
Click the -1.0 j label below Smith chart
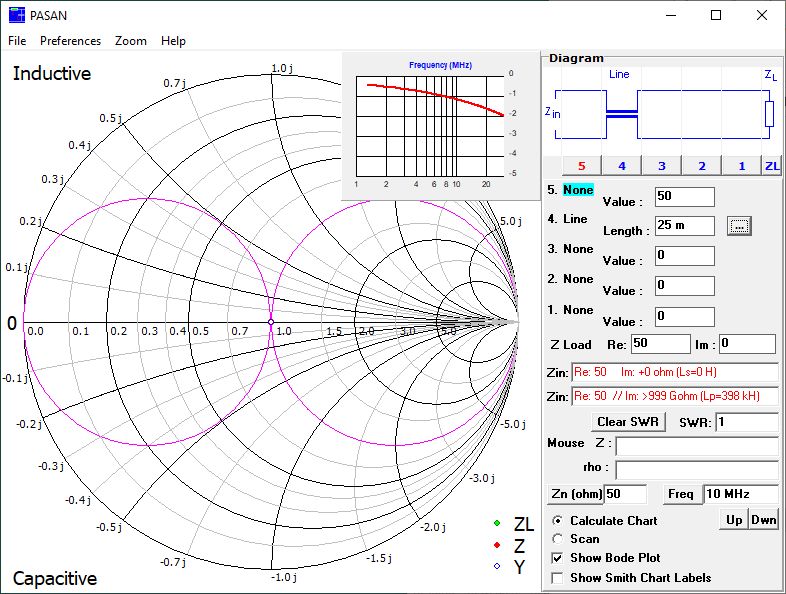(x=284, y=577)
